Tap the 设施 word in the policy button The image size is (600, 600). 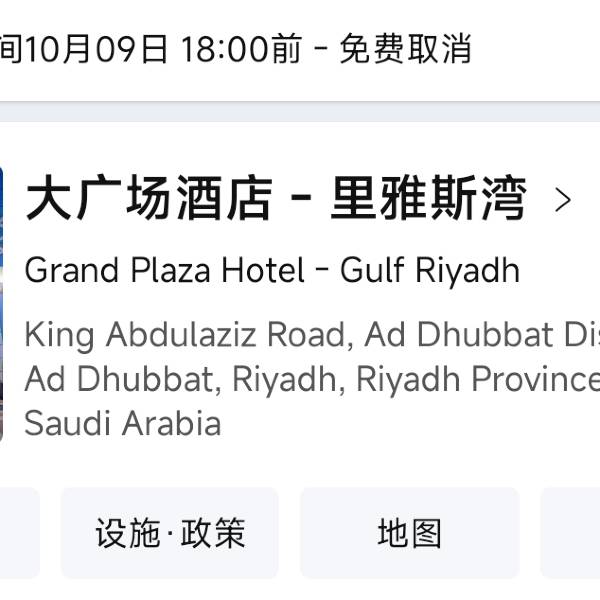click(127, 533)
